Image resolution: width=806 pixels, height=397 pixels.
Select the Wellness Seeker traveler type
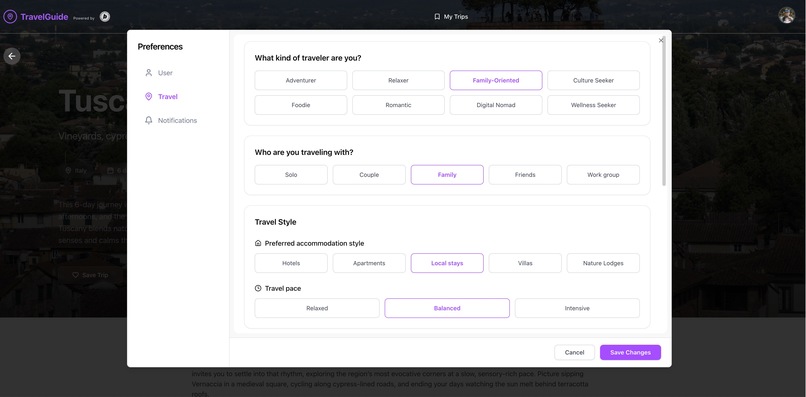(x=594, y=105)
